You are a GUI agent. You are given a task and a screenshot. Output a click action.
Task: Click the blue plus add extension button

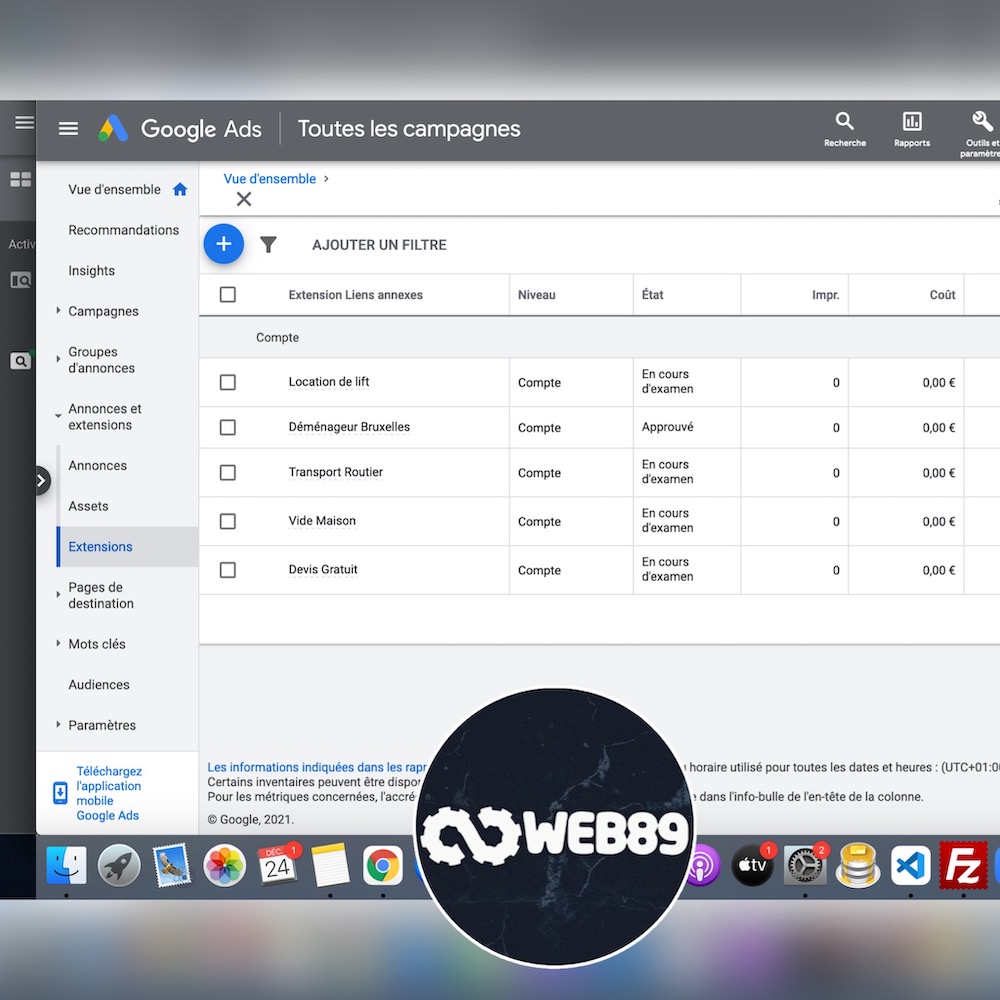(x=224, y=244)
